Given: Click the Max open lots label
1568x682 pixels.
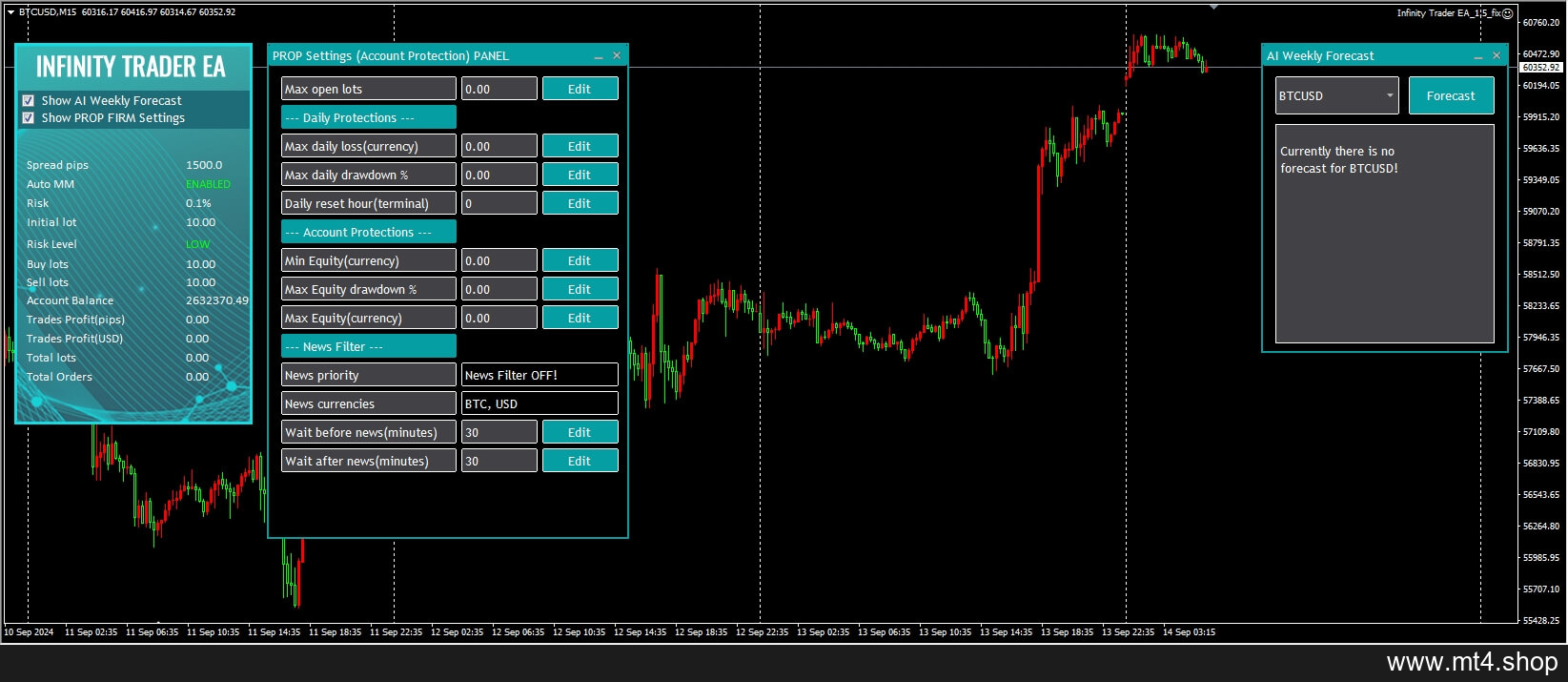Looking at the screenshot, I should [x=369, y=89].
